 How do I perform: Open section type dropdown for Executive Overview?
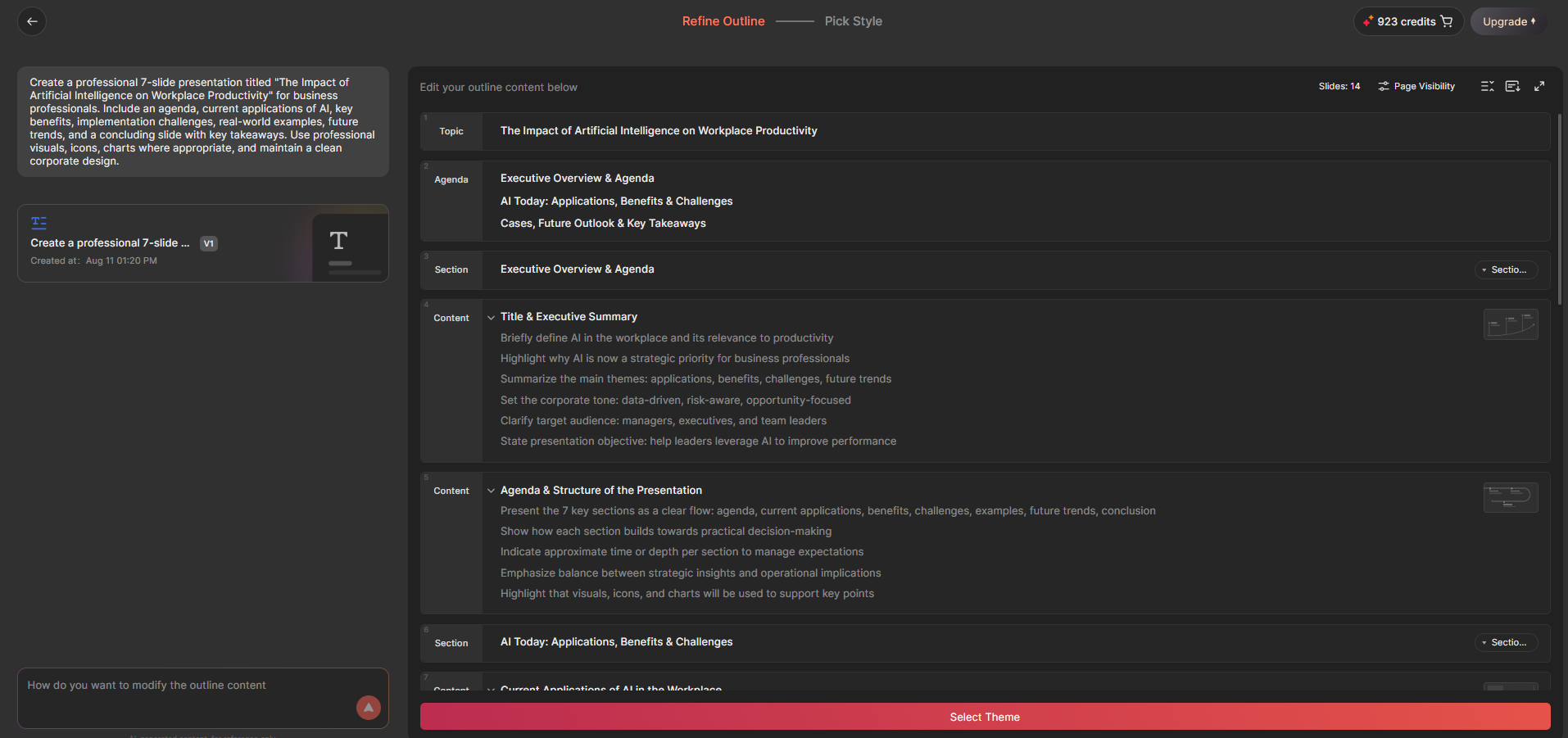tap(1506, 269)
